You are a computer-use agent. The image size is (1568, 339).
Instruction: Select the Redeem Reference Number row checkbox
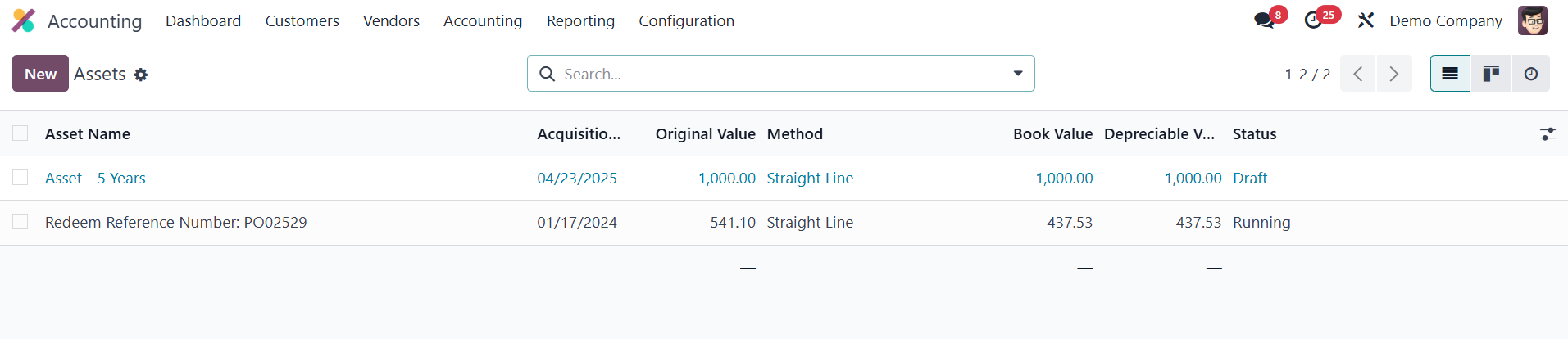(x=20, y=222)
